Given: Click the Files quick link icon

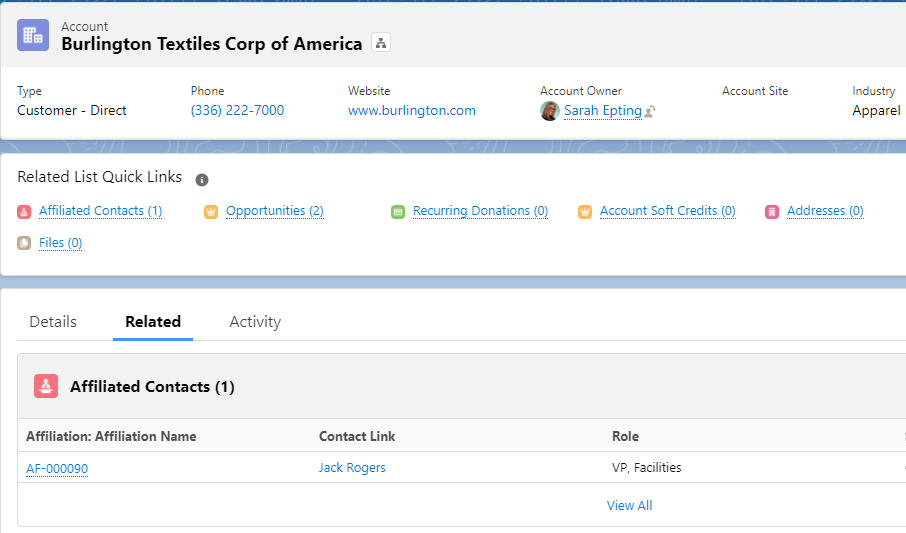Looking at the screenshot, I should click(x=24, y=243).
